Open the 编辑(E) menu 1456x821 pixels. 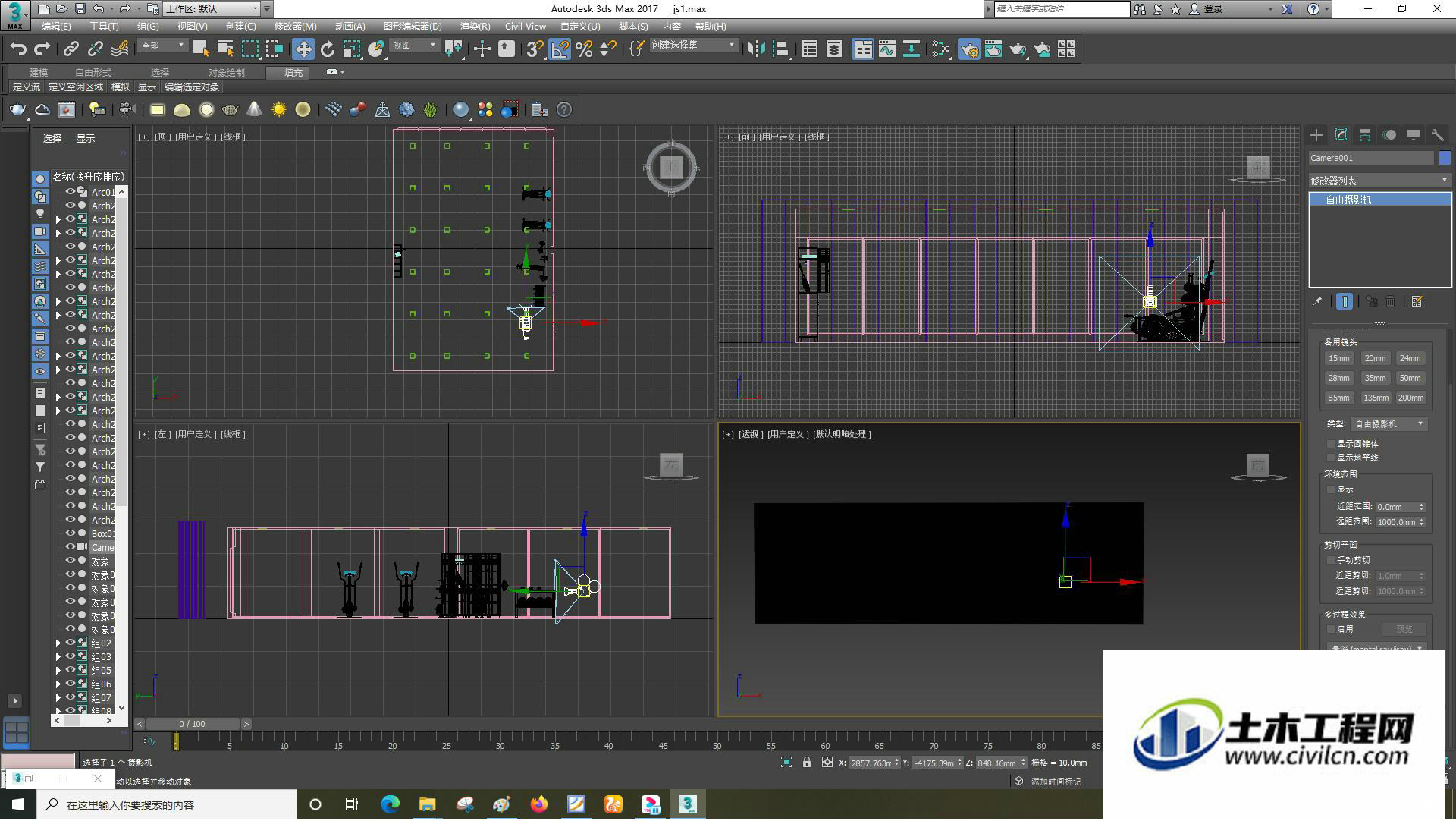[56, 27]
